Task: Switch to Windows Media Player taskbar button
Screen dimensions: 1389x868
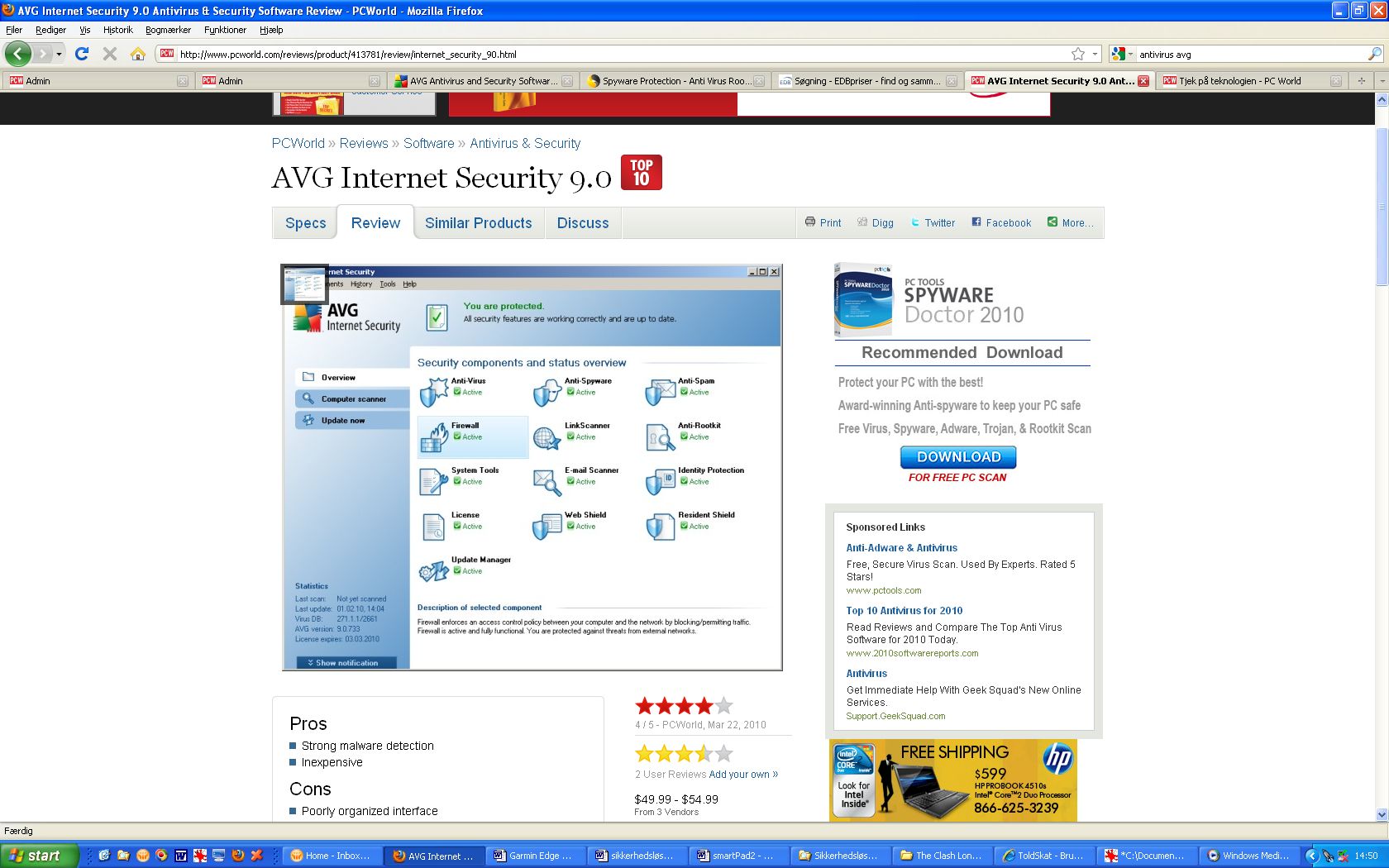Action: pyautogui.click(x=1250, y=856)
